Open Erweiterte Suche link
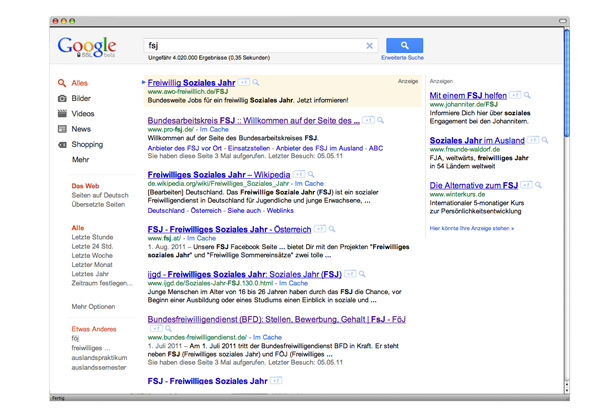 coord(402,59)
